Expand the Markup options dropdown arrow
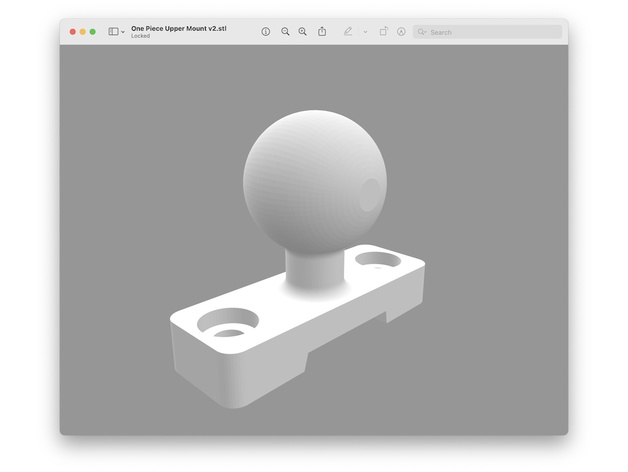Screen dimensions: 628x472 [x=365, y=32]
